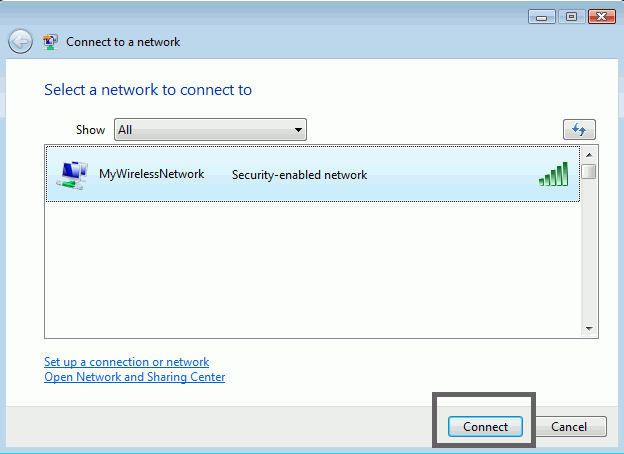Open the Show combo box set to All
Image resolution: width=624 pixels, height=454 pixels.
point(210,129)
